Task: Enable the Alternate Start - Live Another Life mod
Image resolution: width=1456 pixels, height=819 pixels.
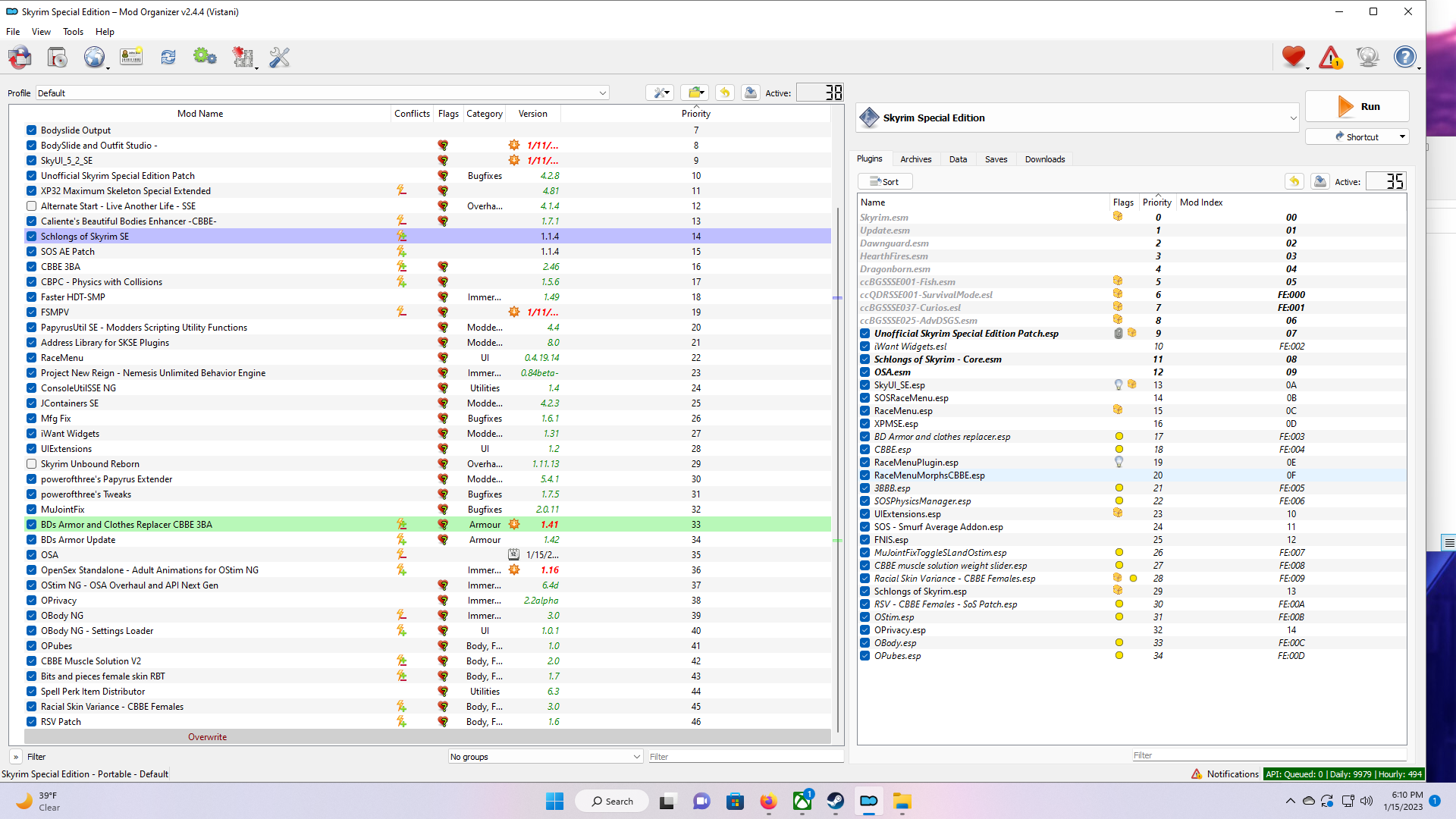Action: pyautogui.click(x=31, y=206)
